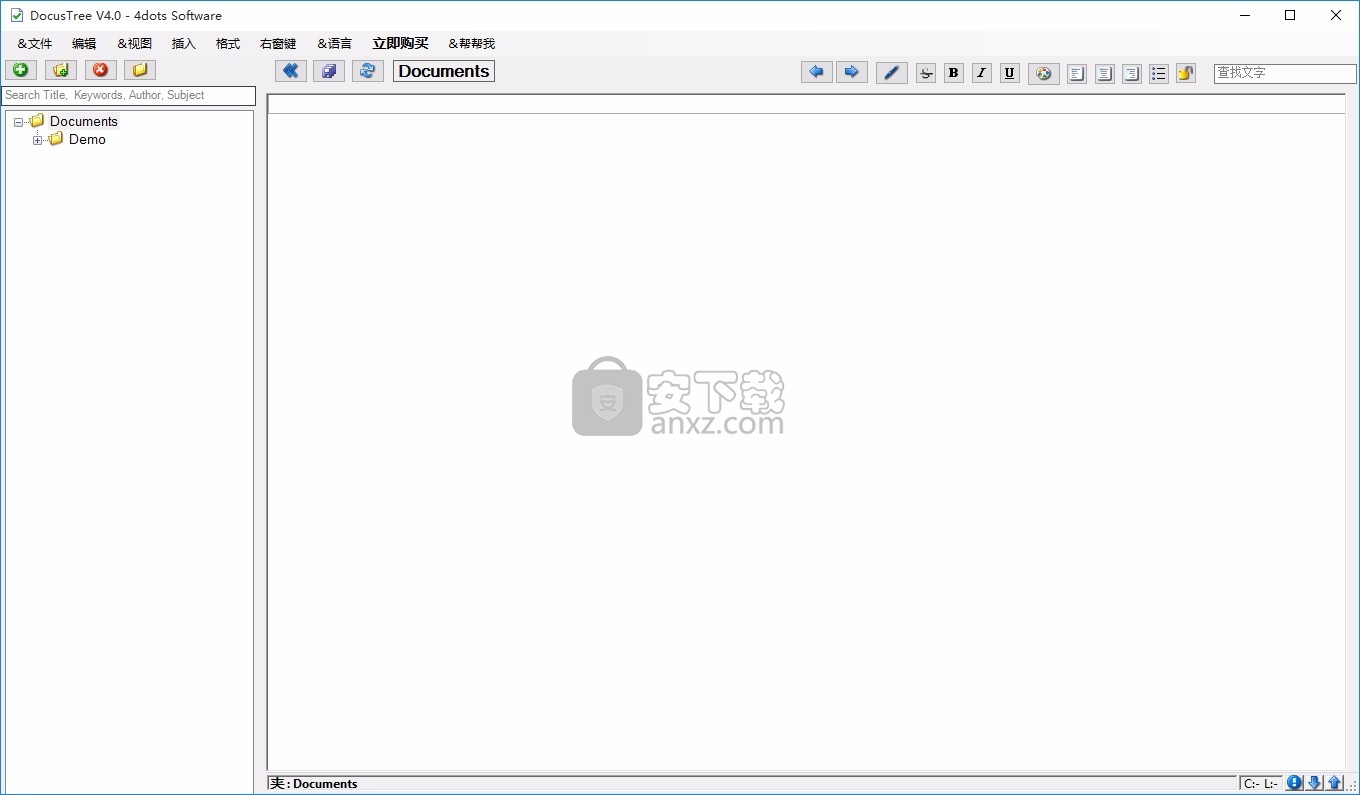Align text left
Screen dimensions: 1360x795
(1077, 73)
